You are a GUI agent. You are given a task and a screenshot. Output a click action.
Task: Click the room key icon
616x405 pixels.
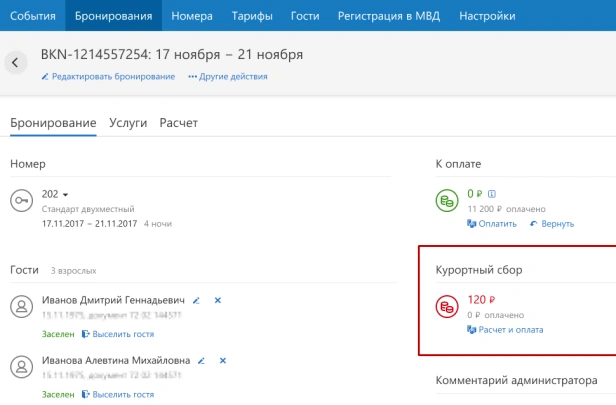click(x=22, y=201)
